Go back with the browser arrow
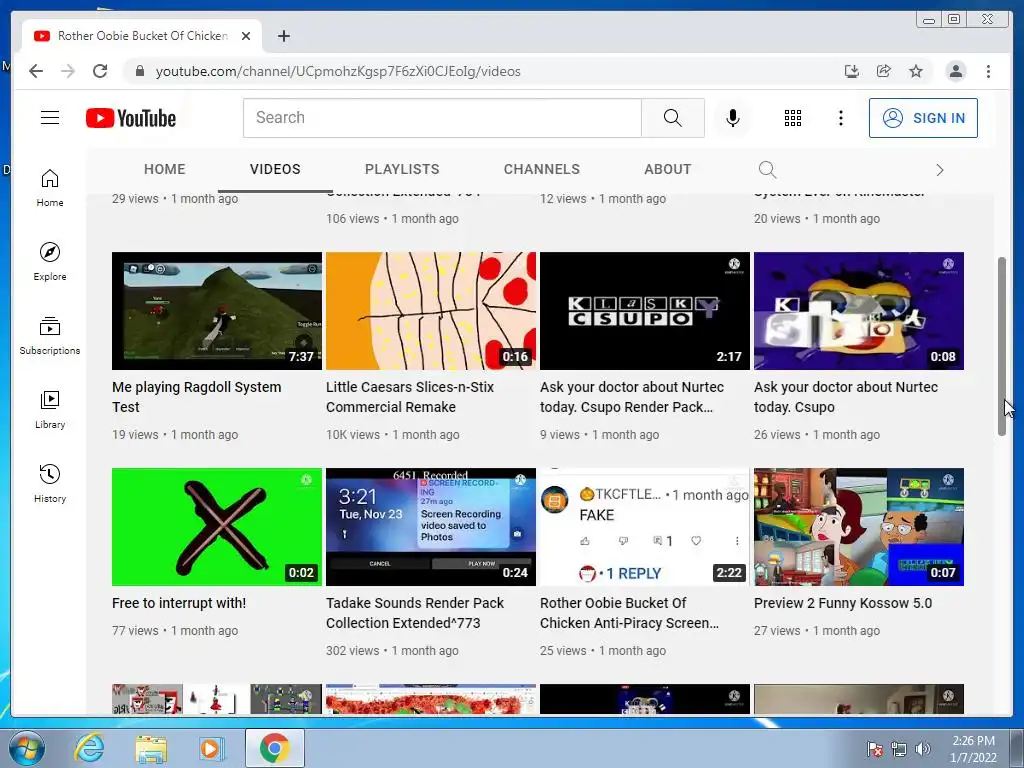The image size is (1024, 768). (x=36, y=71)
